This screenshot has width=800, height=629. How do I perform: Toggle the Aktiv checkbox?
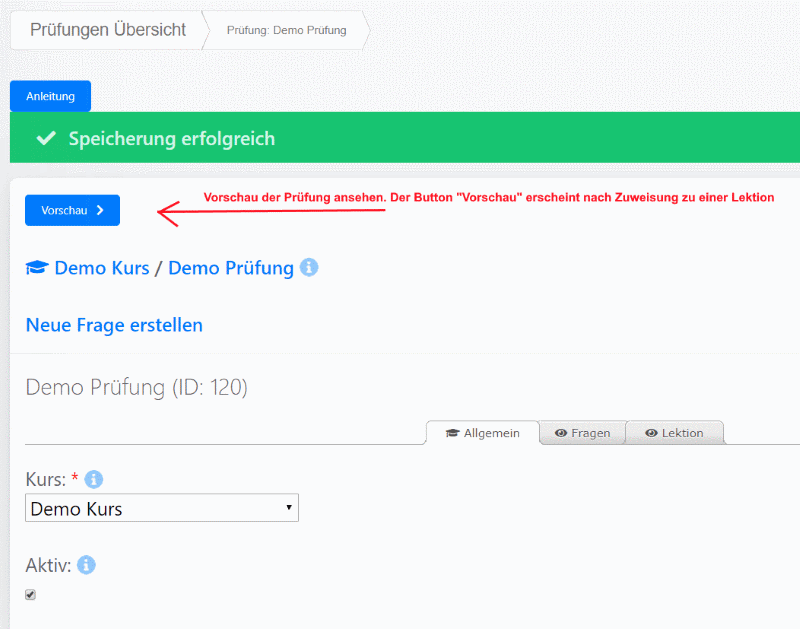tap(30, 595)
